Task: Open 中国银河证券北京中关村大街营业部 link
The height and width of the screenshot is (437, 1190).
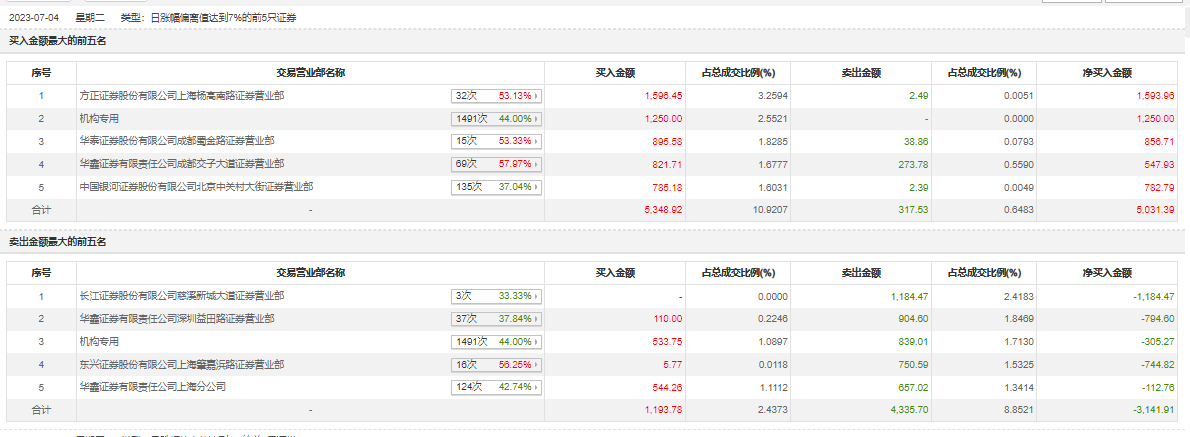Action: (x=196, y=187)
